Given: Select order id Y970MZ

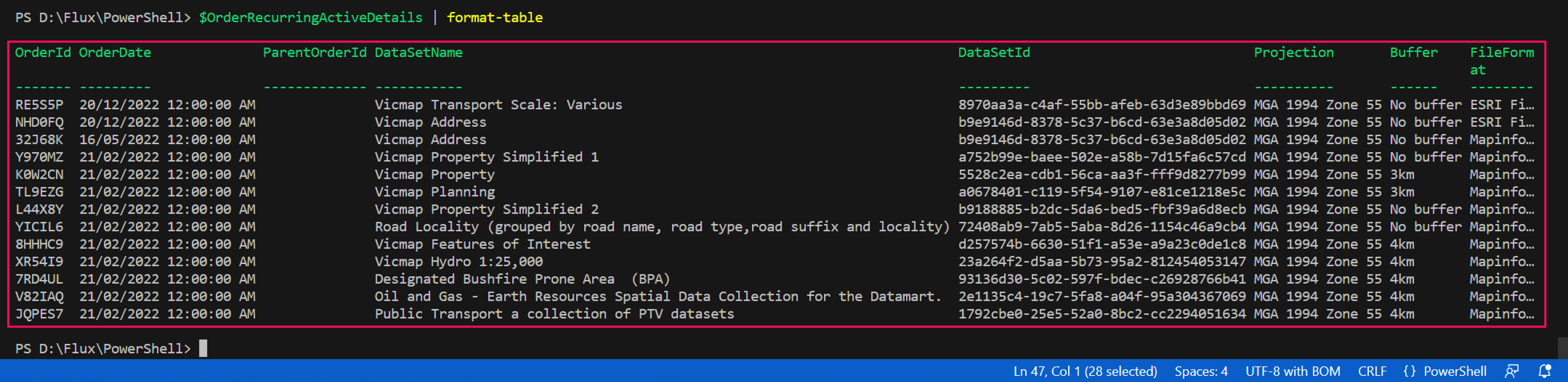Looking at the screenshot, I should (x=39, y=157).
